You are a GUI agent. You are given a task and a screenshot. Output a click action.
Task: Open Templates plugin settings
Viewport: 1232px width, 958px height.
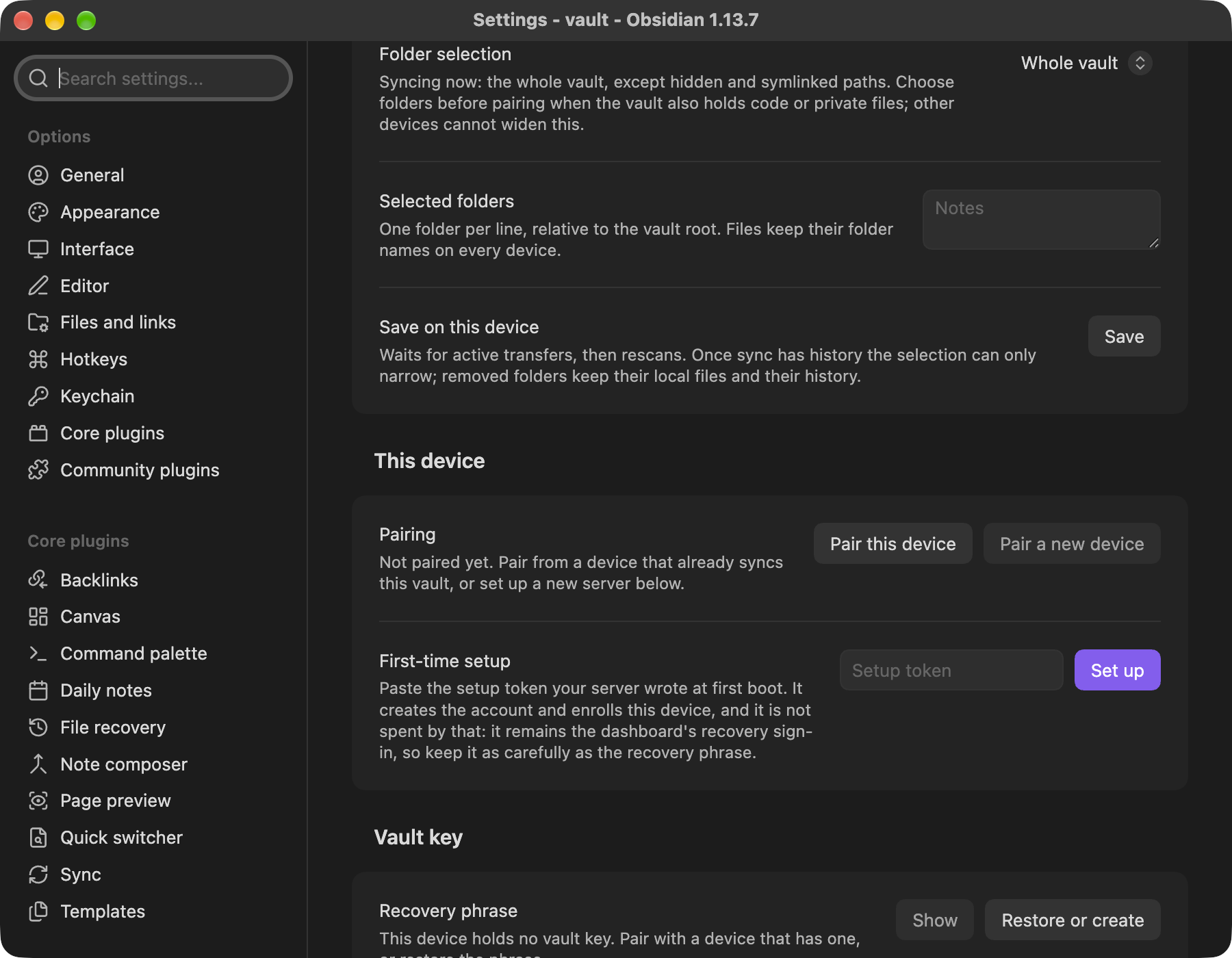tap(153, 911)
